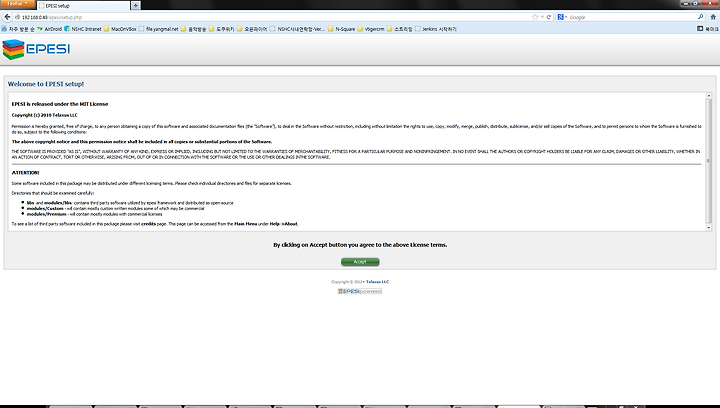Go to the browser Home icon
Screen dimensions: 720x408
click(x=713, y=17)
